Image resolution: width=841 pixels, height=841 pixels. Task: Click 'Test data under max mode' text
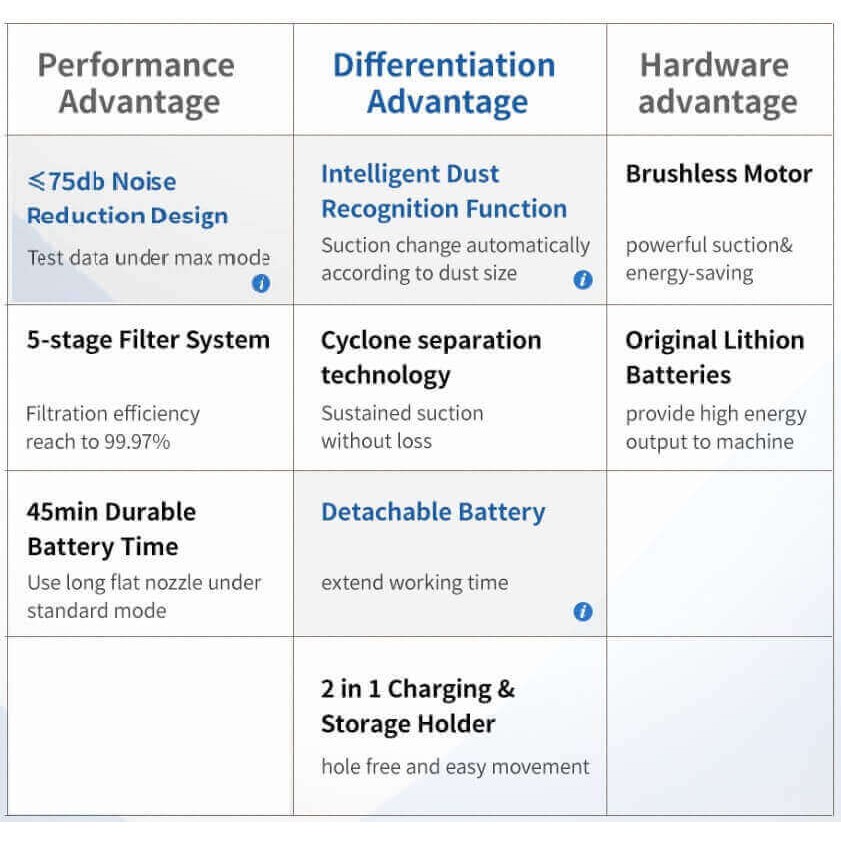tap(148, 257)
